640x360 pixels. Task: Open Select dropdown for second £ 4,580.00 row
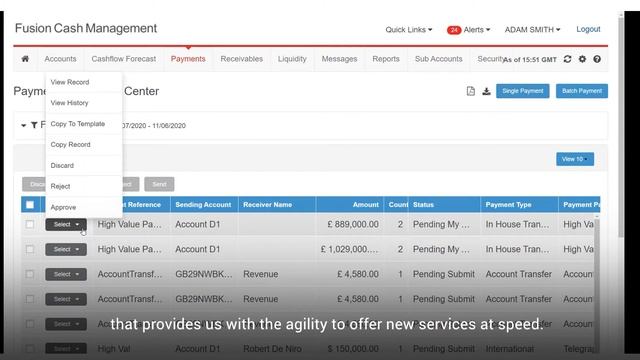pos(66,299)
